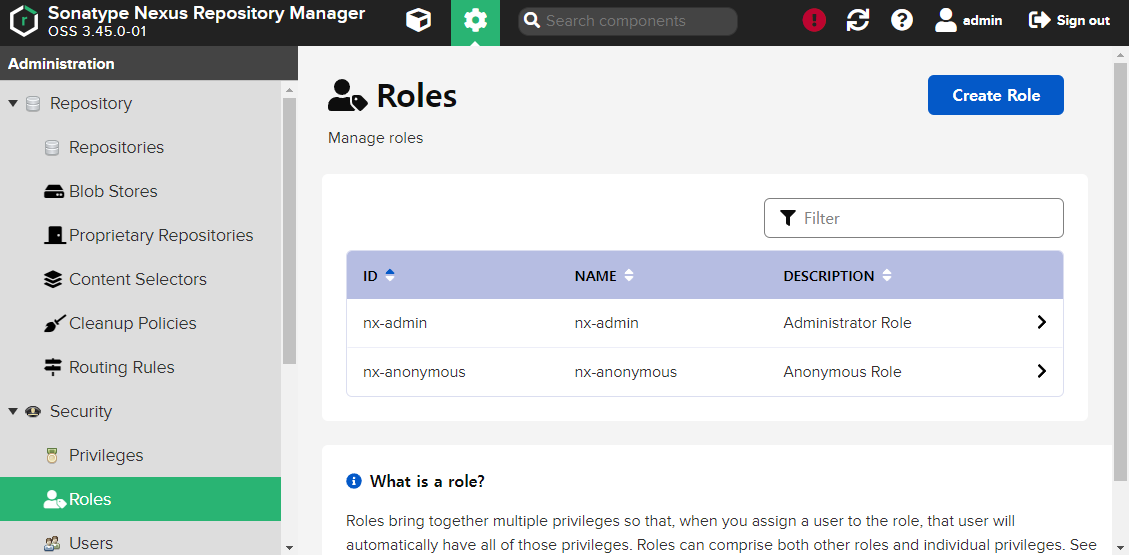Select the nx-anonymous ID cell
The height and width of the screenshot is (555, 1129).
coord(414,372)
